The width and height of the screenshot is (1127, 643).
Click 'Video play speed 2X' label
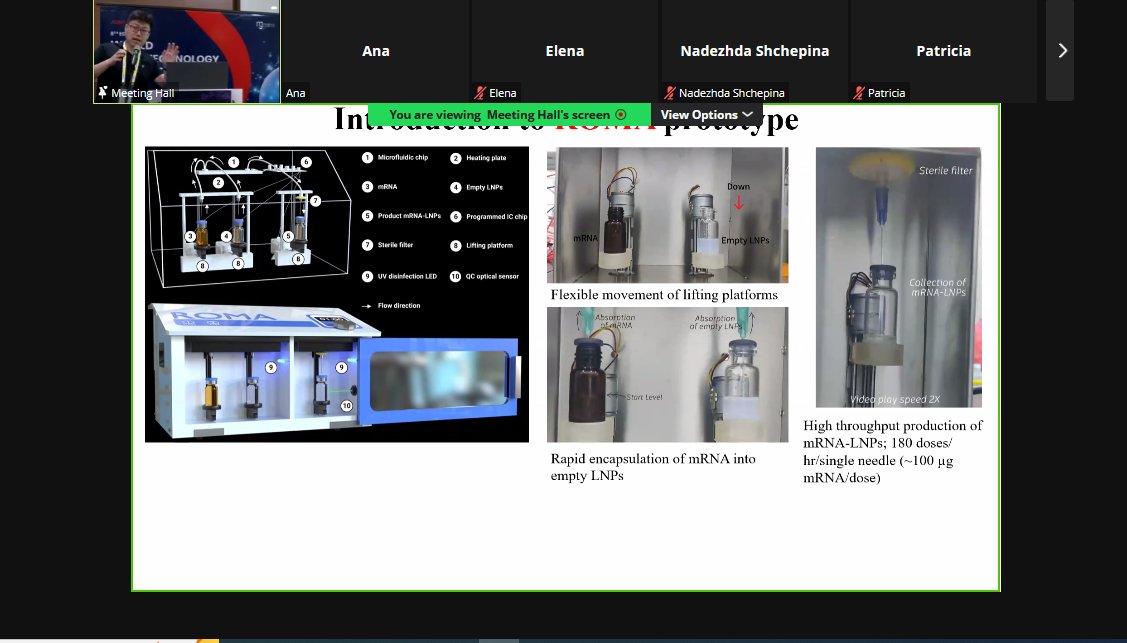pyautogui.click(x=895, y=399)
